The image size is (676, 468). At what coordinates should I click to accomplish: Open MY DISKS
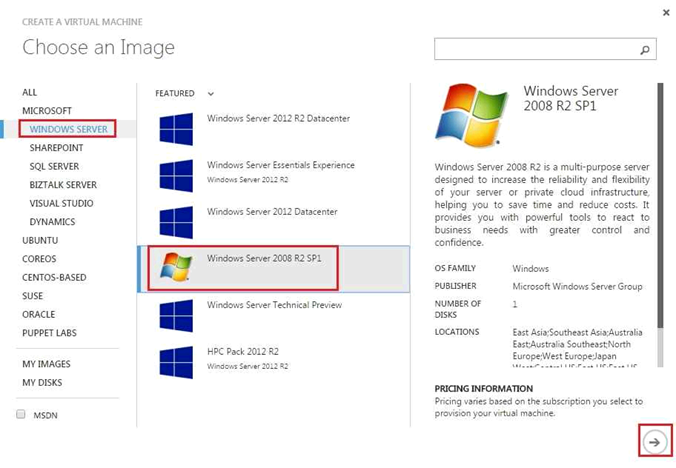42,383
